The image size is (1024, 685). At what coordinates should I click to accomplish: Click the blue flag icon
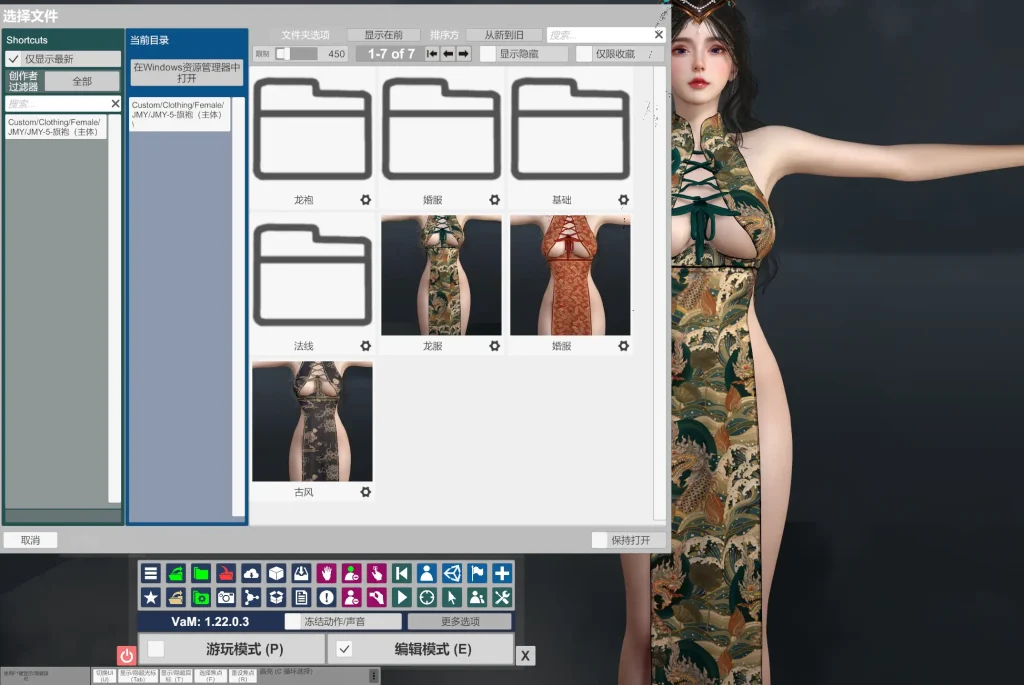pyautogui.click(x=477, y=573)
